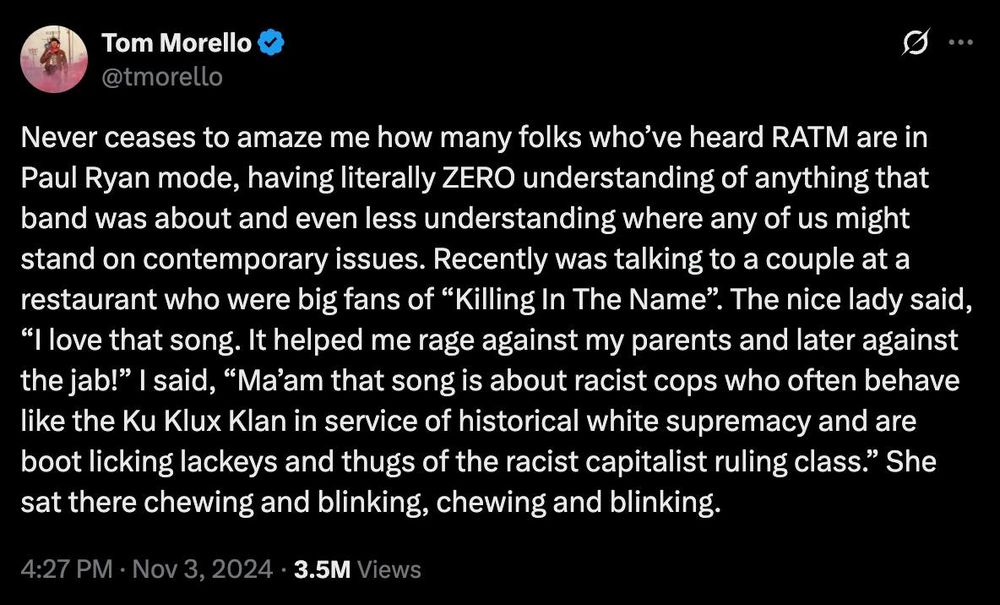Click Tom Morello's verified badge
The width and height of the screenshot is (1000, 605).
click(x=268, y=42)
